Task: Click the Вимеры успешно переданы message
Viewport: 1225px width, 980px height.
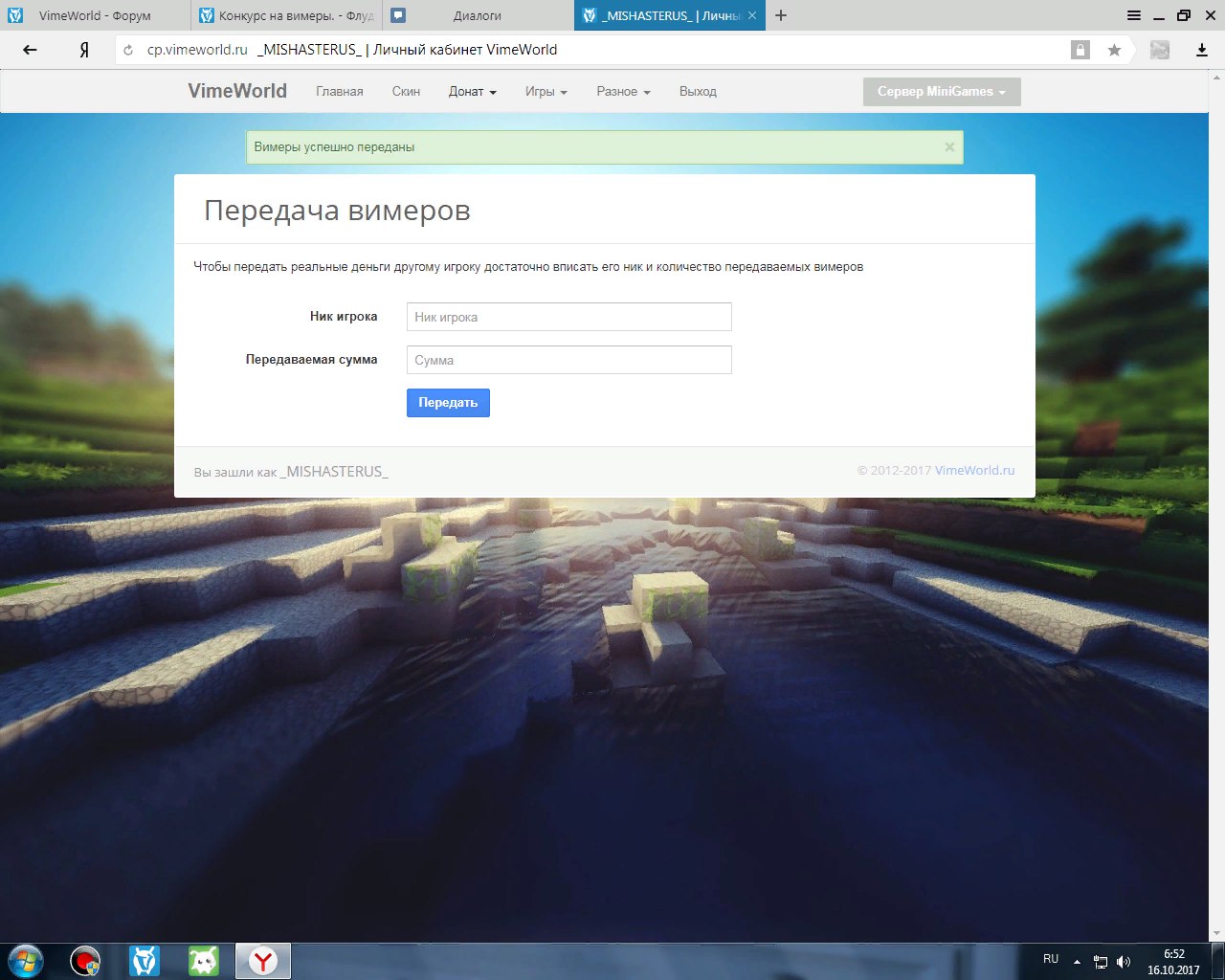Action: [334, 147]
